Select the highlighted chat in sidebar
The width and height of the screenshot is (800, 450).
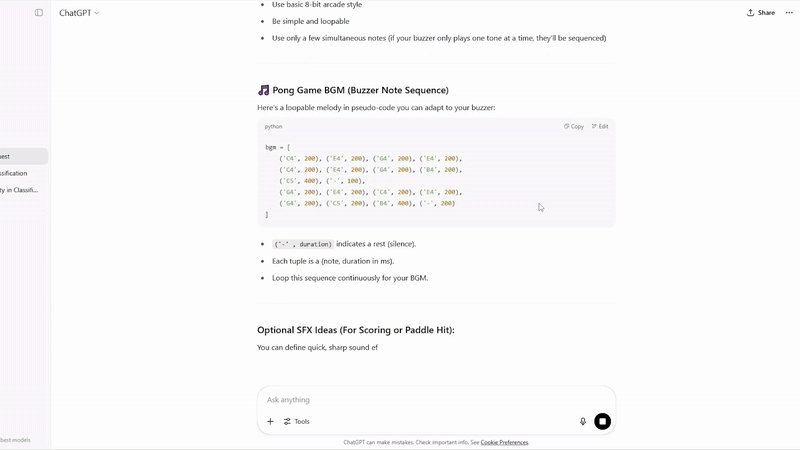point(20,156)
